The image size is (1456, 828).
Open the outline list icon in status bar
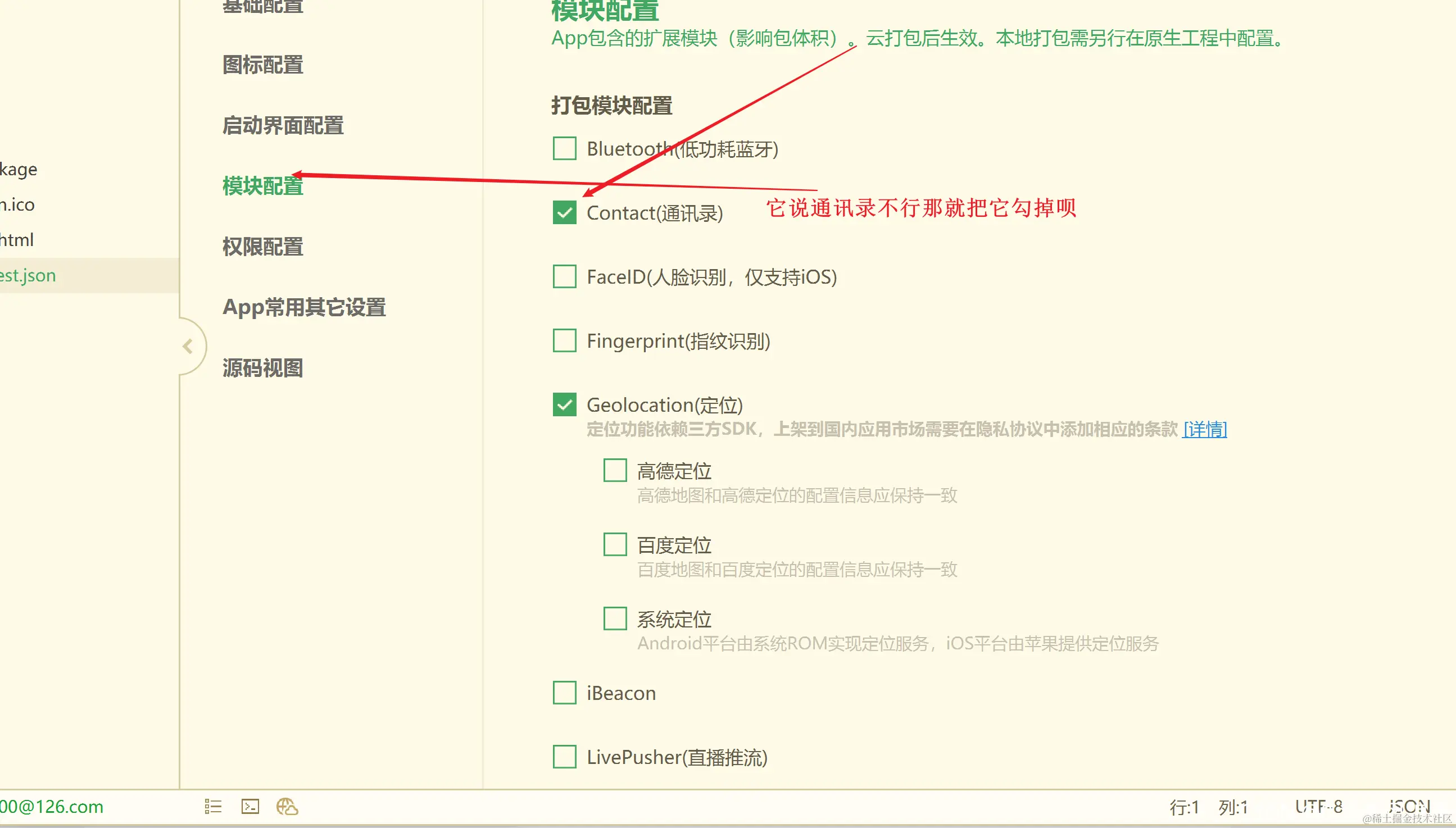click(213, 807)
